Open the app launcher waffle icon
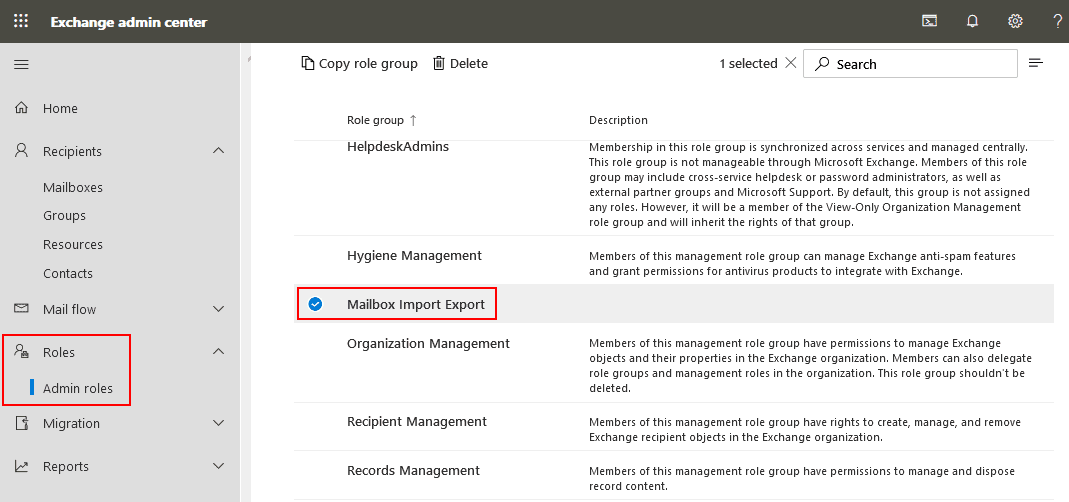Image resolution: width=1069 pixels, height=502 pixels. (21, 21)
